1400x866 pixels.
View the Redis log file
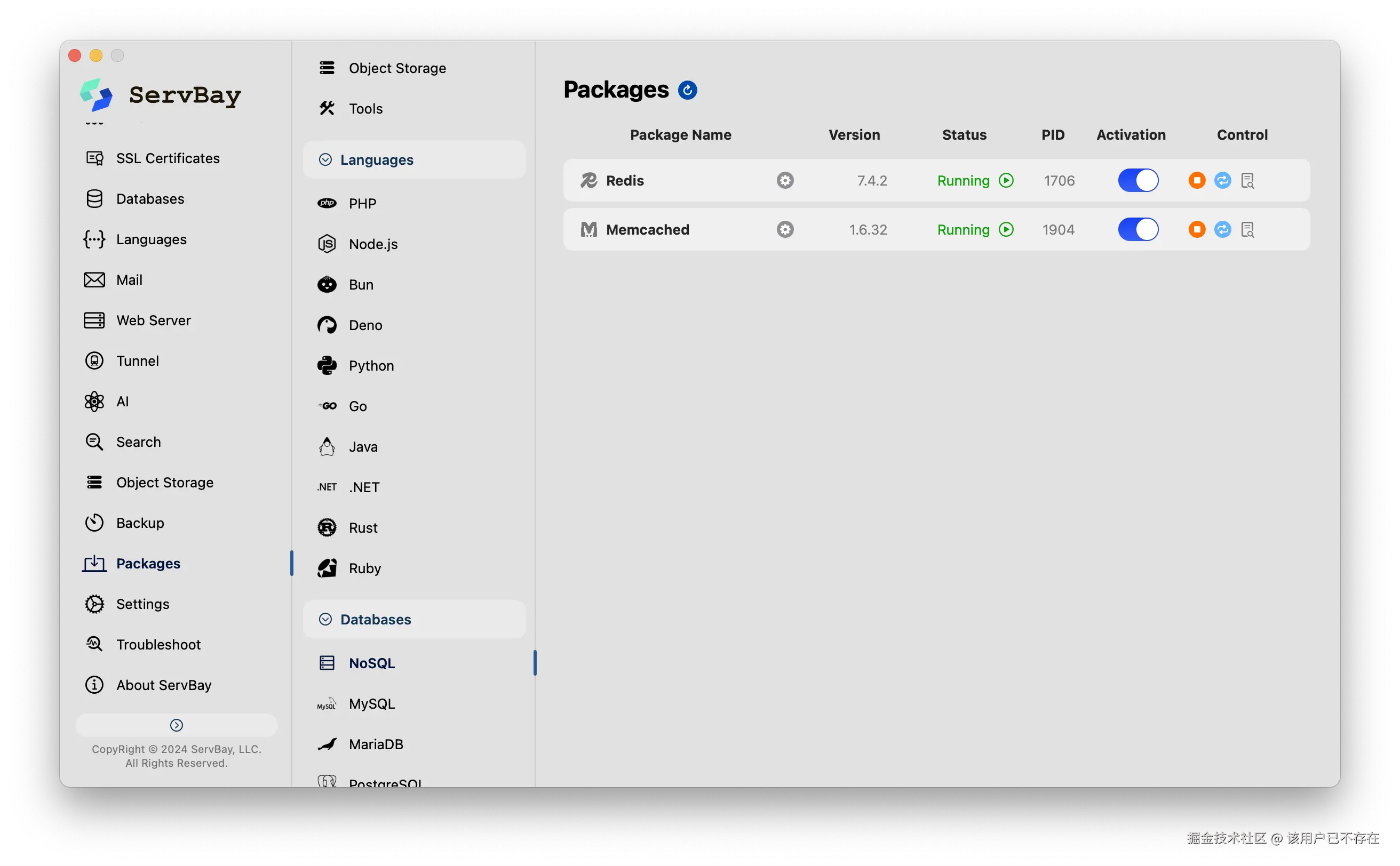1247,180
